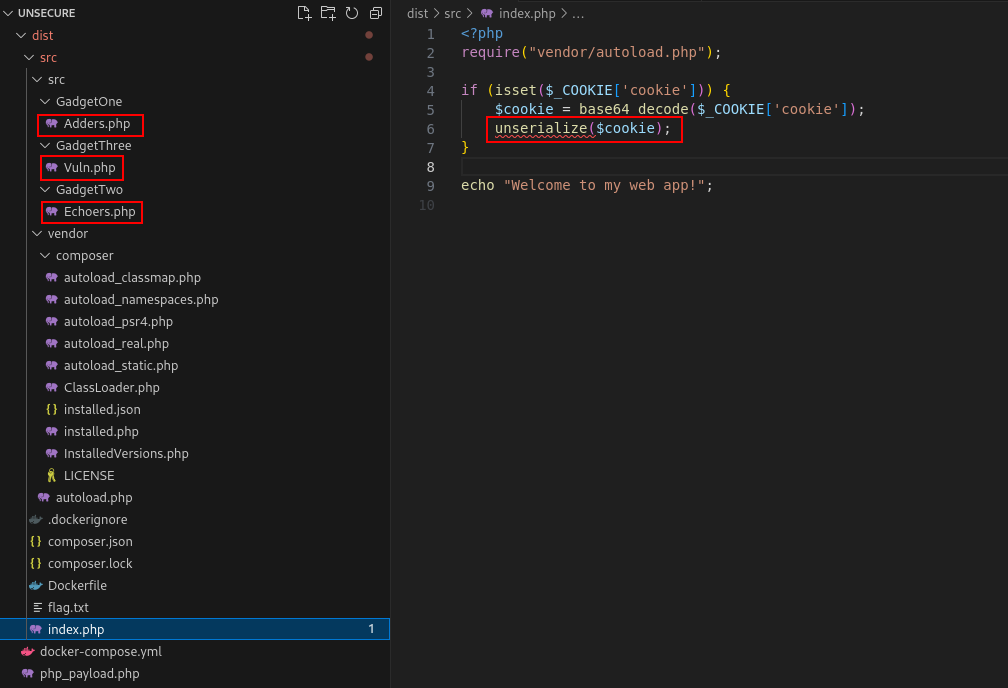Screen dimensions: 1008x688
Task: Click the JSON braces icon beside composer.json
Action: [36, 541]
